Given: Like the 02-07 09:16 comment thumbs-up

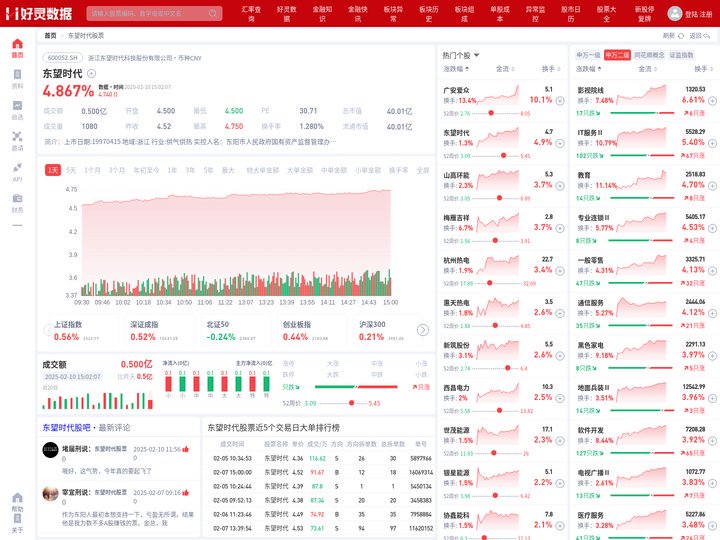Looking at the screenshot, I should point(186,493).
